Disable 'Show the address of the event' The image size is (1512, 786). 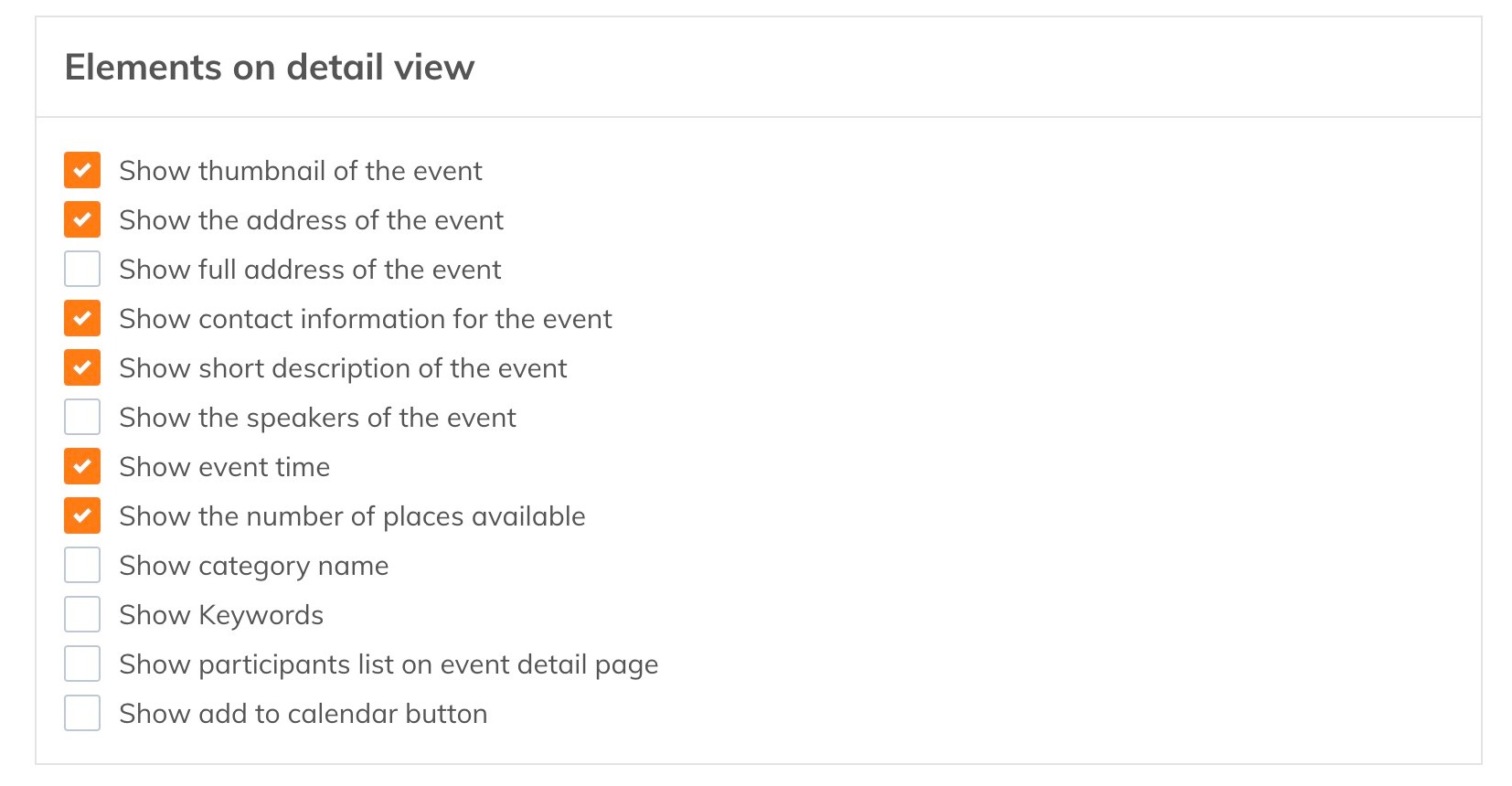[81, 219]
